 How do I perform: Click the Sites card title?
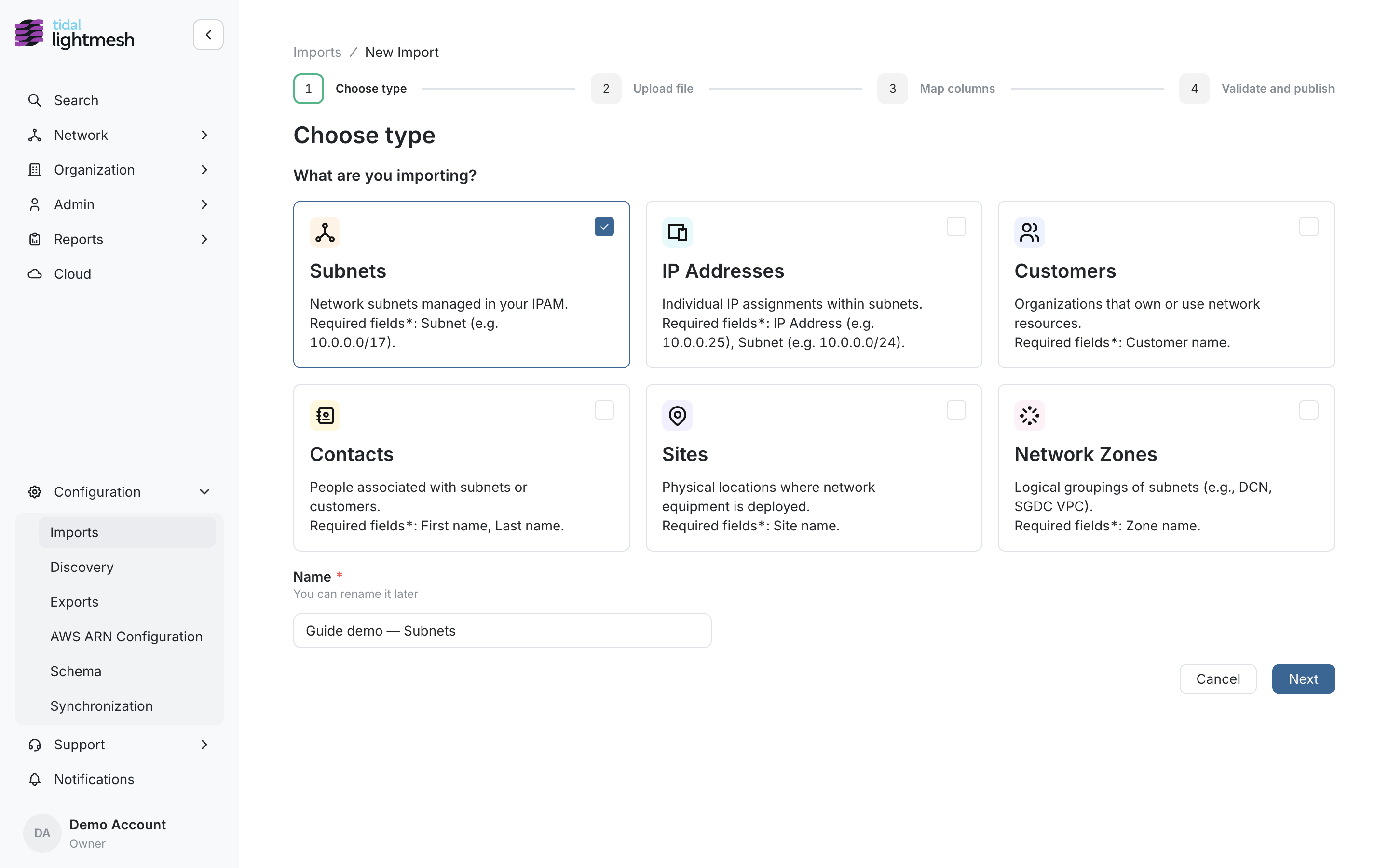tap(685, 454)
